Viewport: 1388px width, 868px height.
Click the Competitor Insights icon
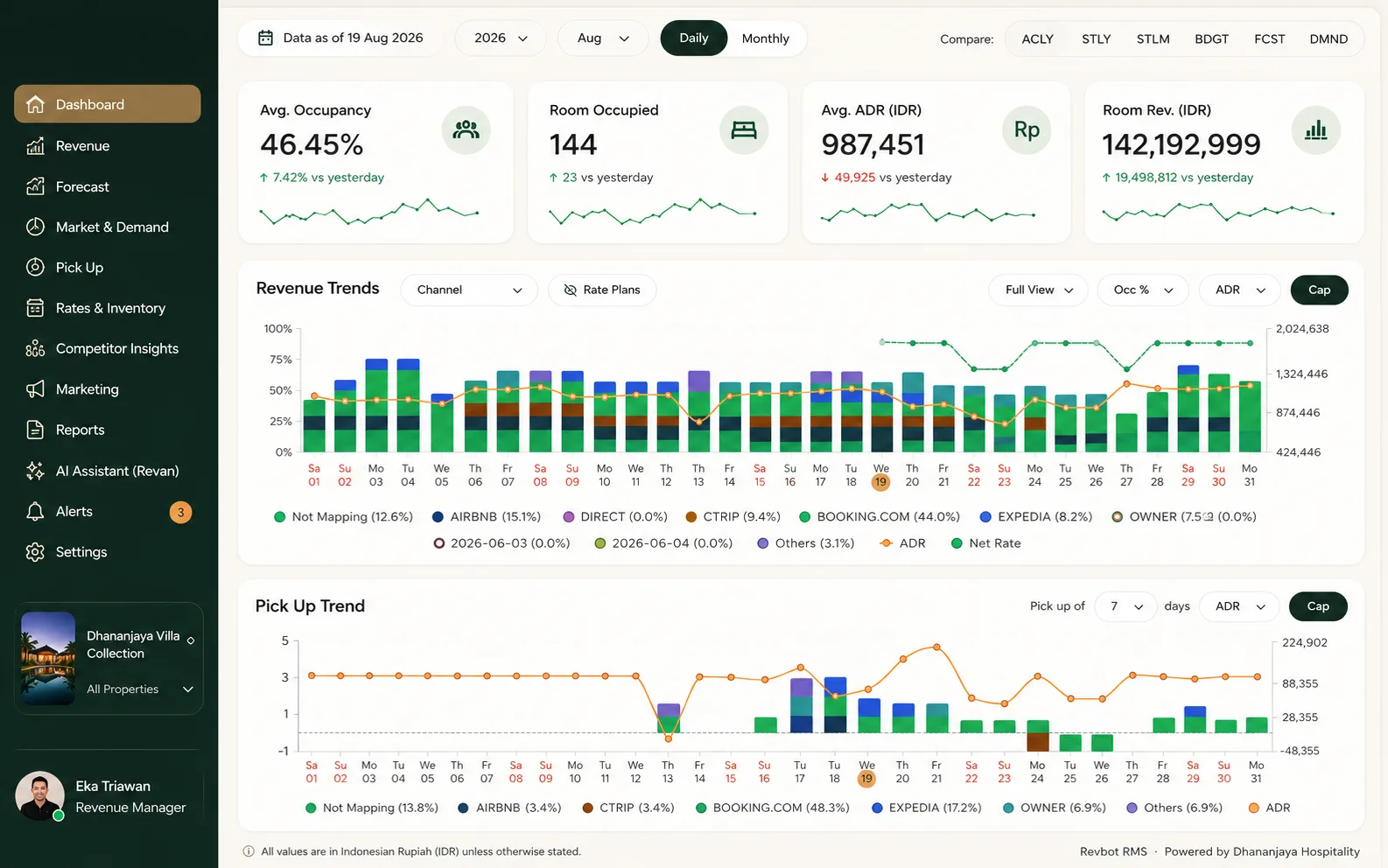pos(35,348)
